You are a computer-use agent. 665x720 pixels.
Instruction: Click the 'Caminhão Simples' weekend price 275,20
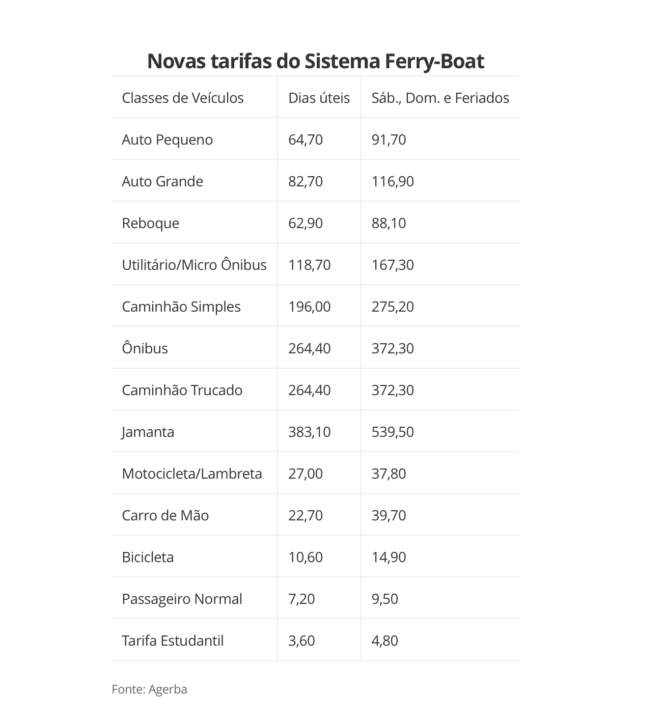(x=394, y=307)
